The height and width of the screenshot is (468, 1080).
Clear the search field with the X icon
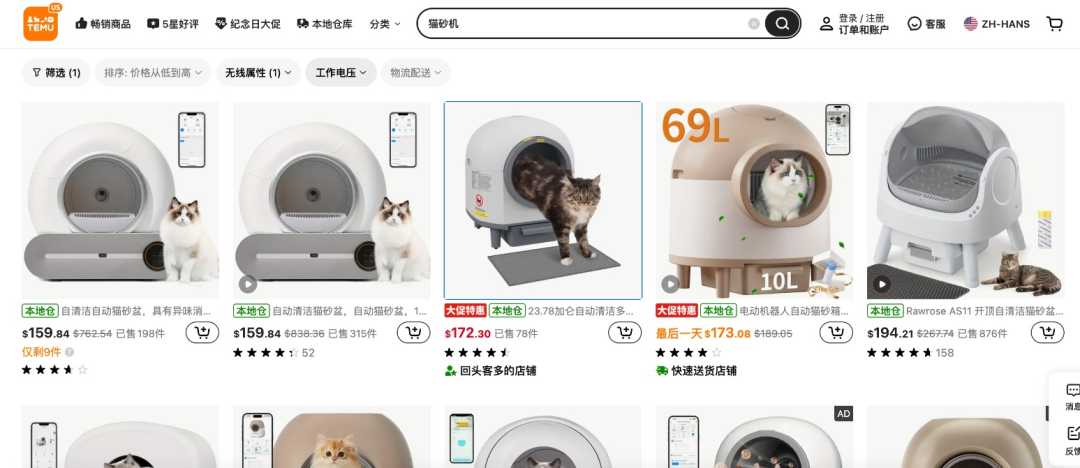pos(754,23)
